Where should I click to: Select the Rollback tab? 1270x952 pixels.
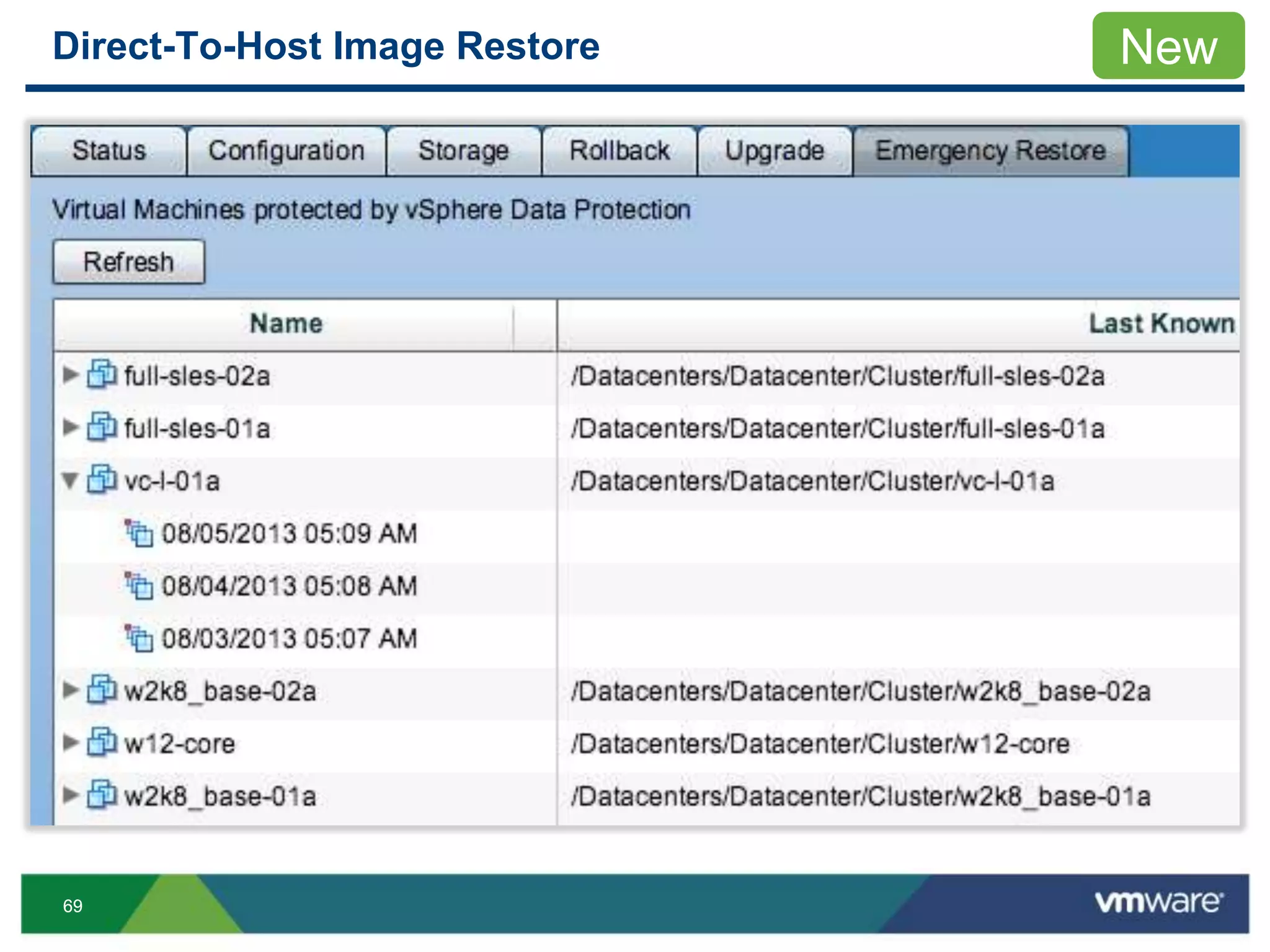619,151
